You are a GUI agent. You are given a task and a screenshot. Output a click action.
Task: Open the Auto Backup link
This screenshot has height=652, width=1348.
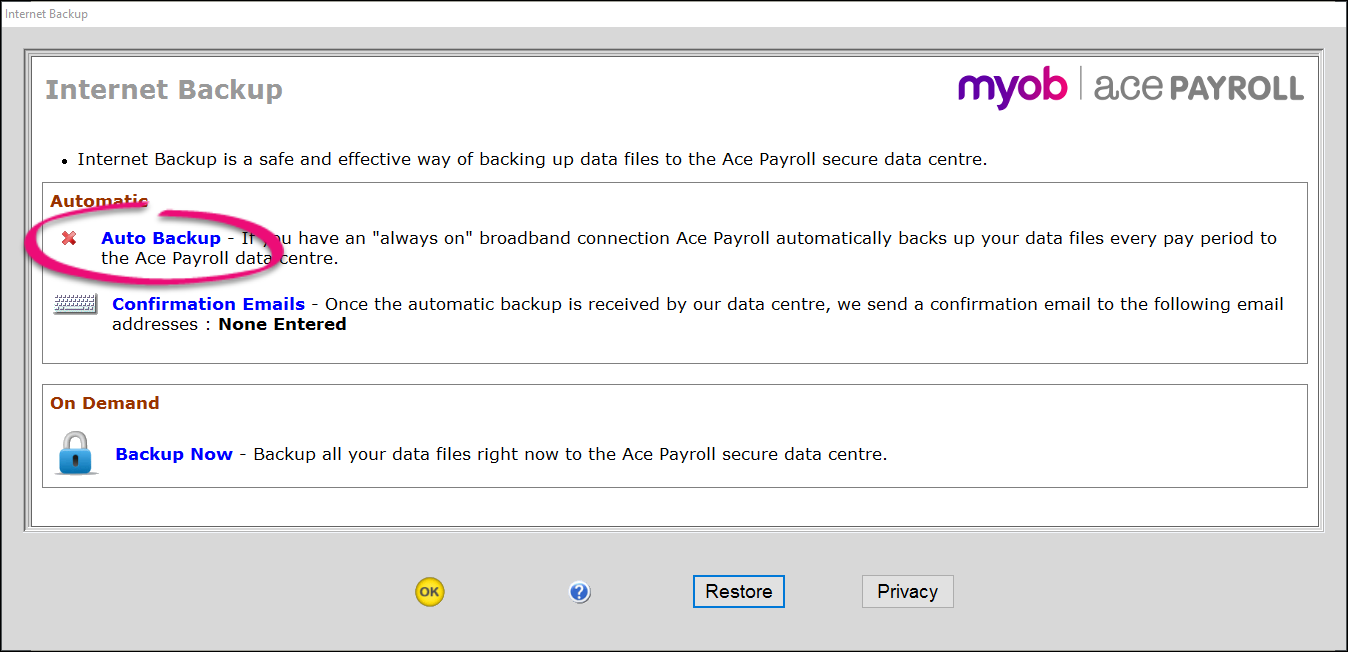(161, 238)
